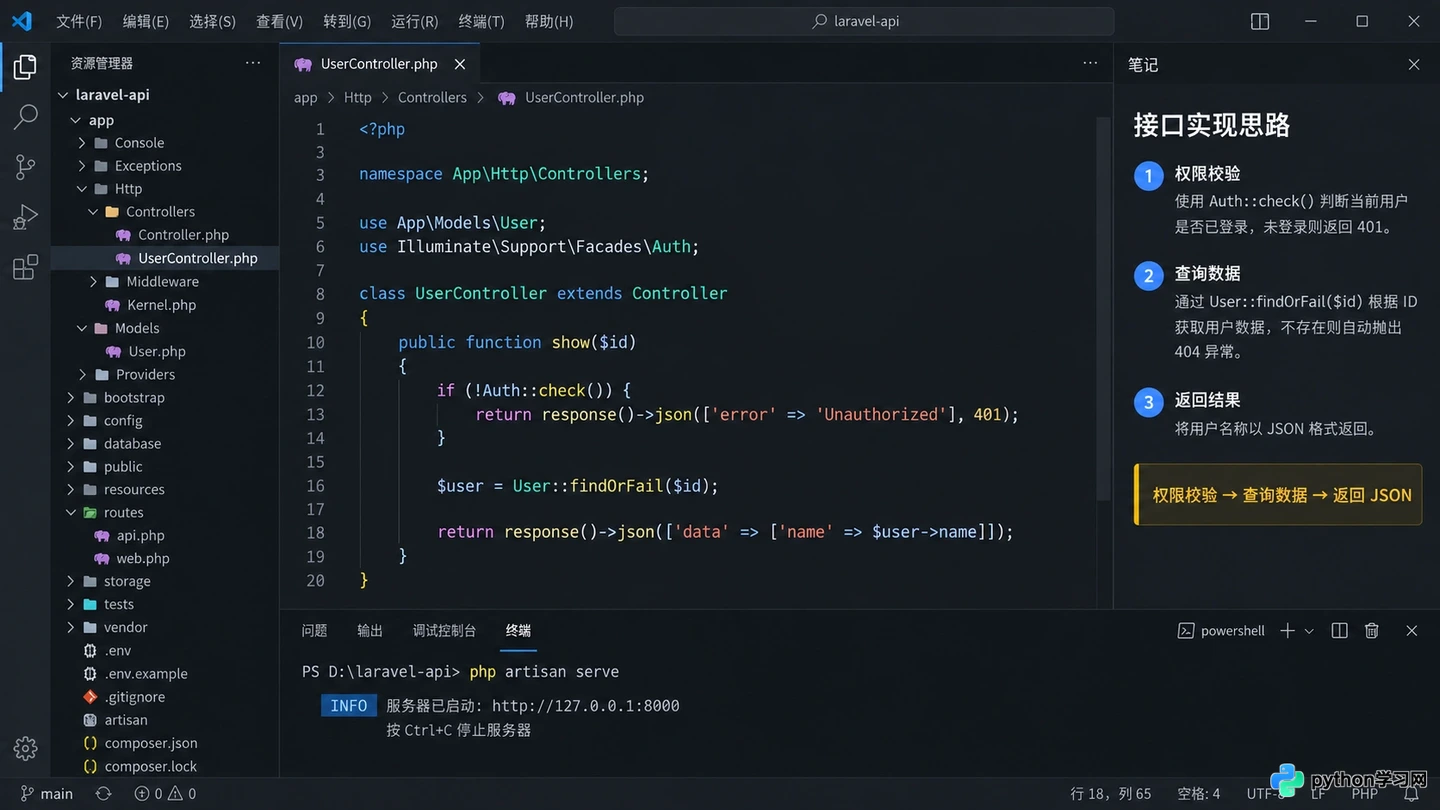The width and height of the screenshot is (1440, 810).
Task: Toggle the editor layout icon in title bar
Action: pyautogui.click(x=1260, y=21)
